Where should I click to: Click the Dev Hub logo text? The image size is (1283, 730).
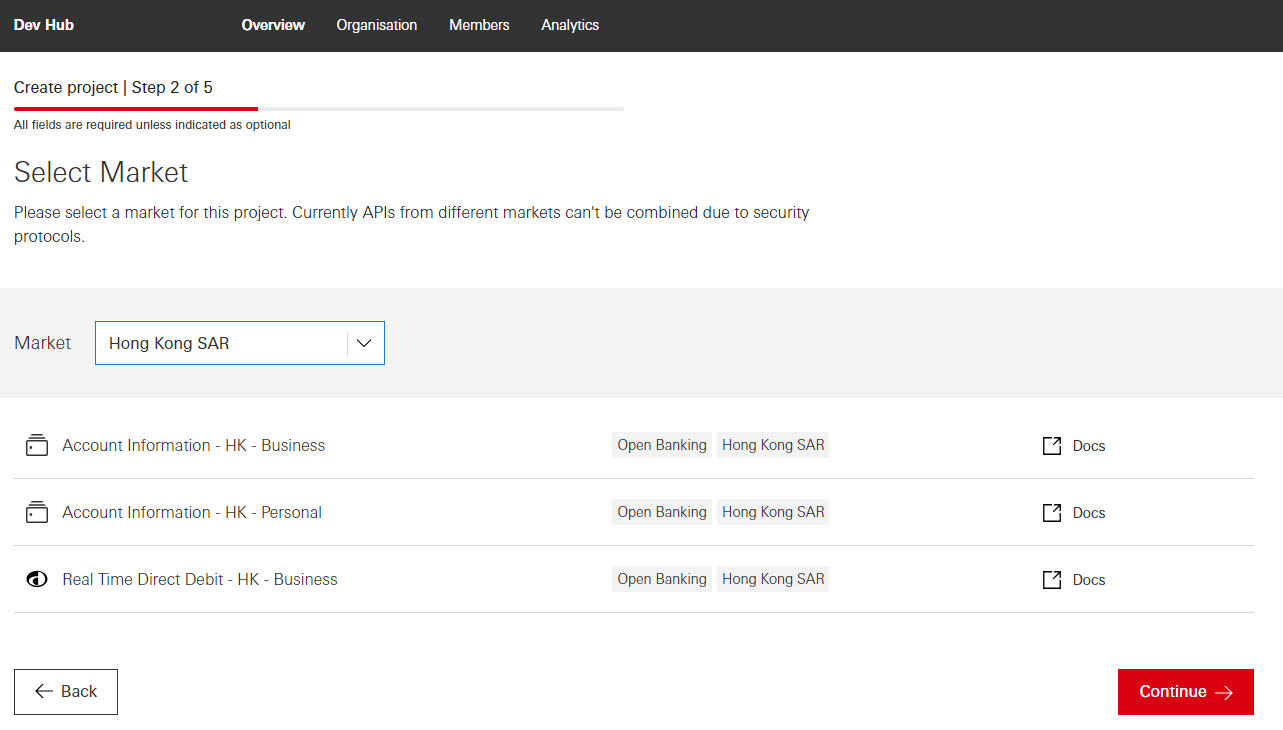tap(44, 25)
